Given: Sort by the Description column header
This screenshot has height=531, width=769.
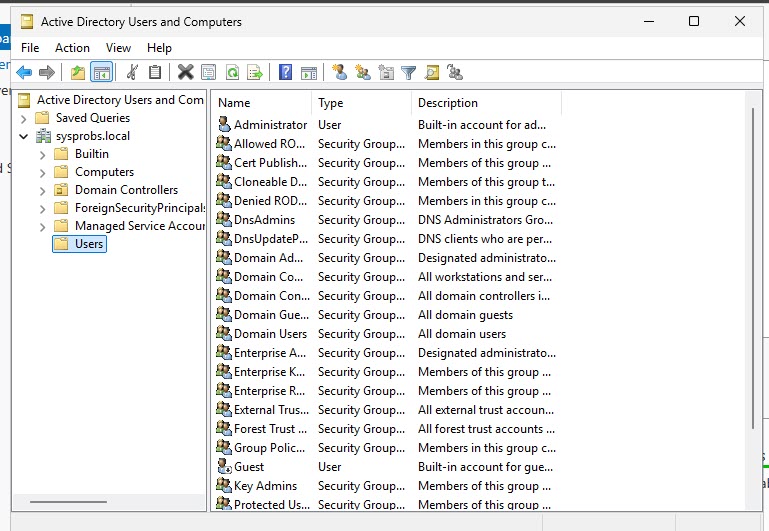Looking at the screenshot, I should 486,103.
